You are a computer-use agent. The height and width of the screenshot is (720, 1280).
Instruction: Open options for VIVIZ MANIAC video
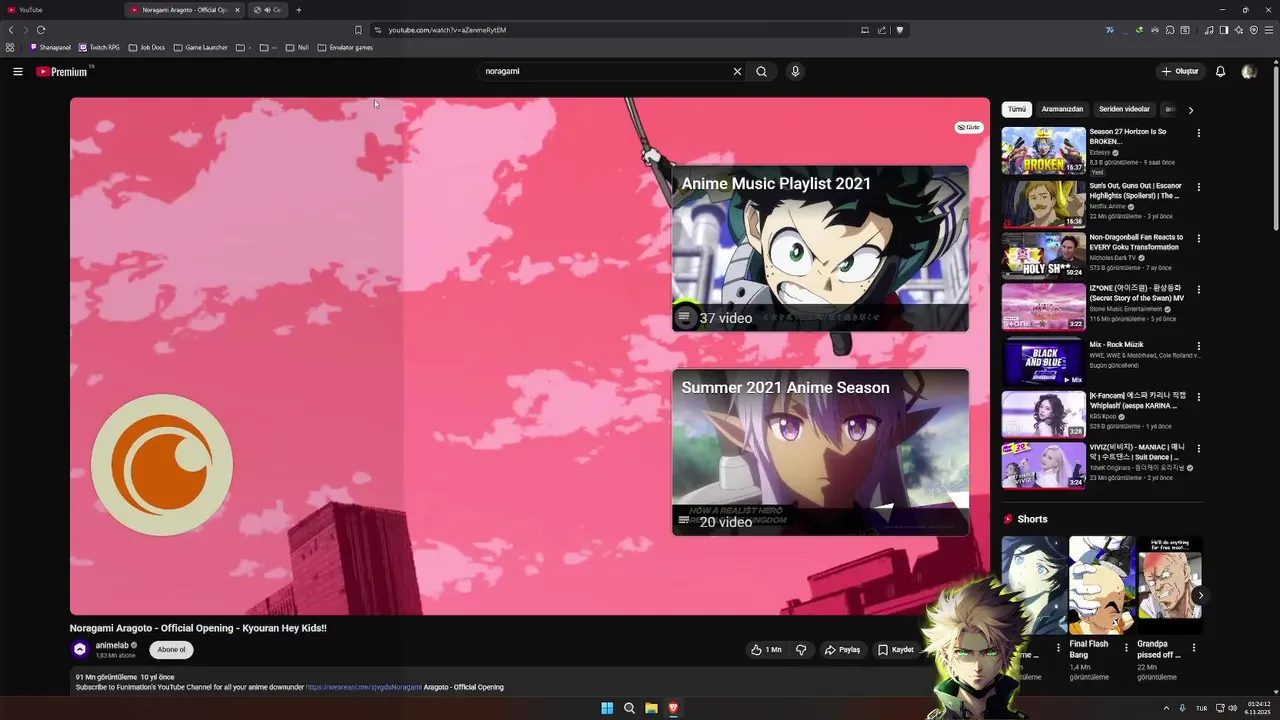(x=1198, y=449)
